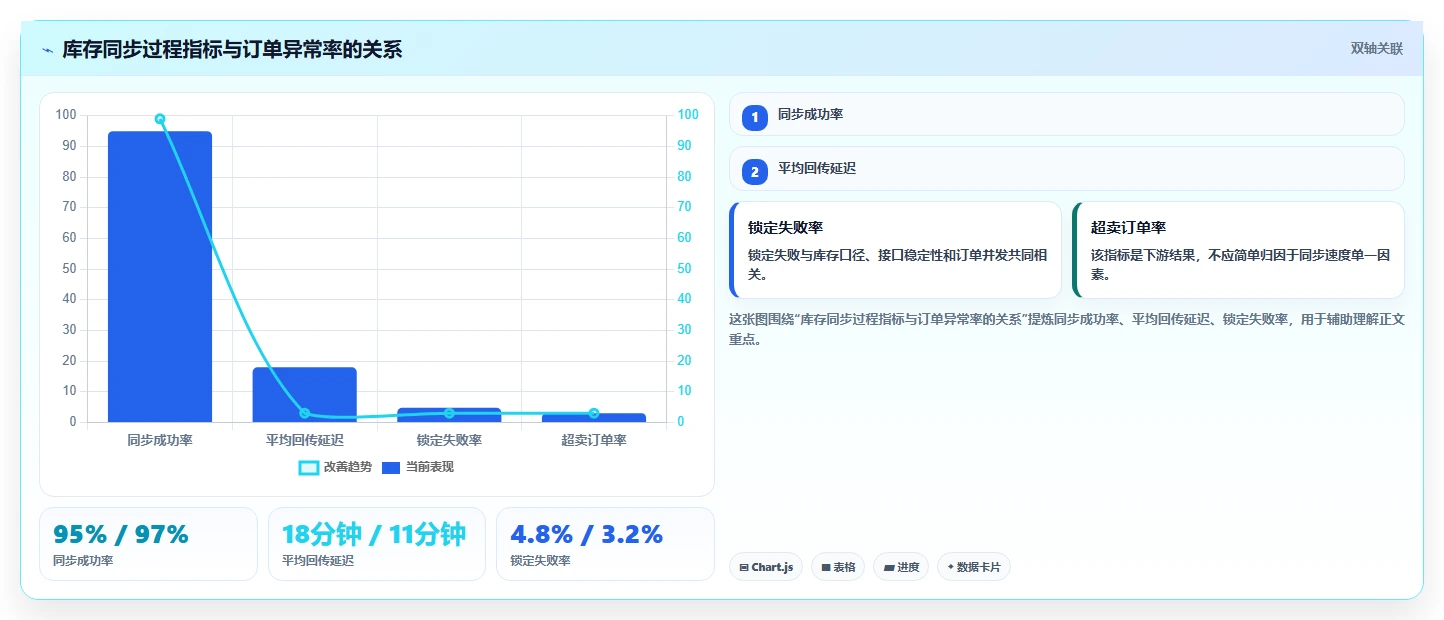Click the title 库存同步过程指标与订单异常率的关系

232,49
